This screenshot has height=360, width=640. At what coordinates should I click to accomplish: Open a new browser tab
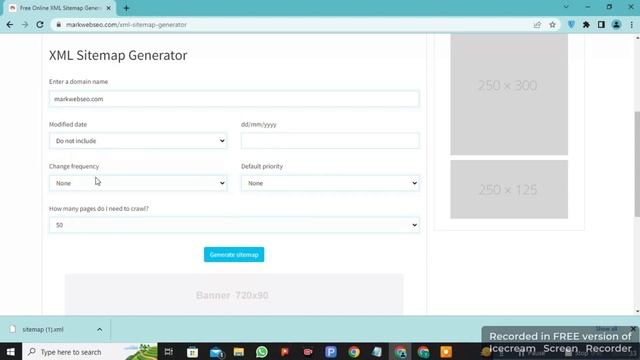tap(126, 8)
